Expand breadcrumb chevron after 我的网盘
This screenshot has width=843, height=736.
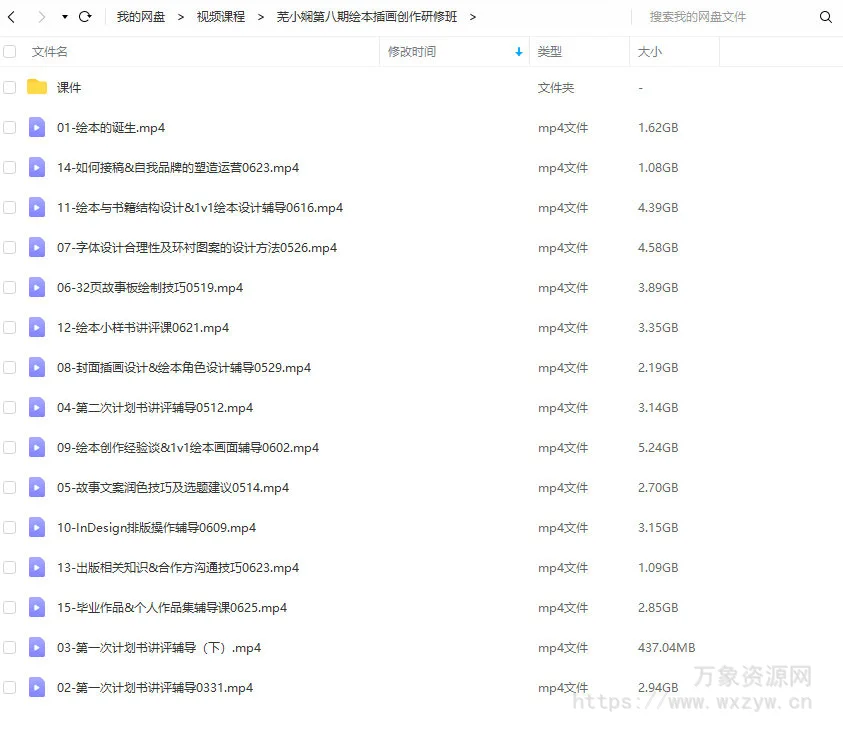pyautogui.click(x=181, y=17)
